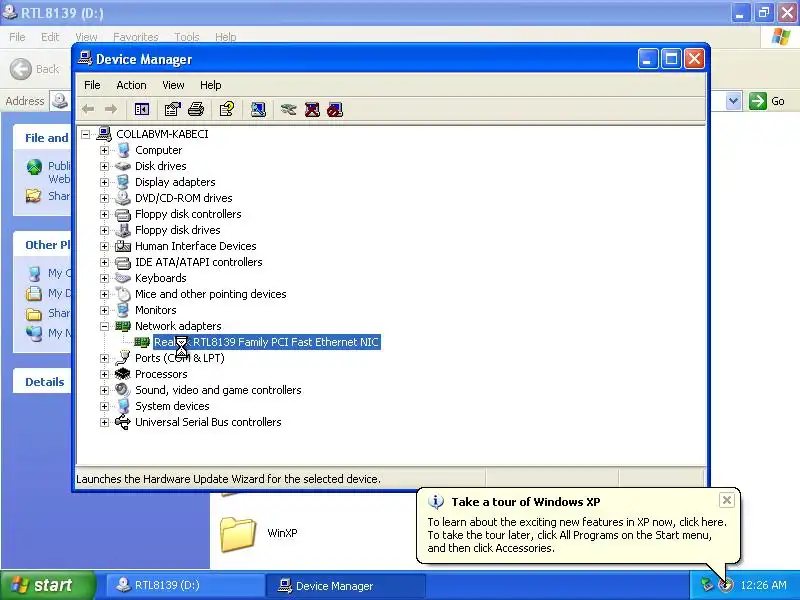
Task: Expand the Floppy disk controllers category
Action: [x=104, y=214]
